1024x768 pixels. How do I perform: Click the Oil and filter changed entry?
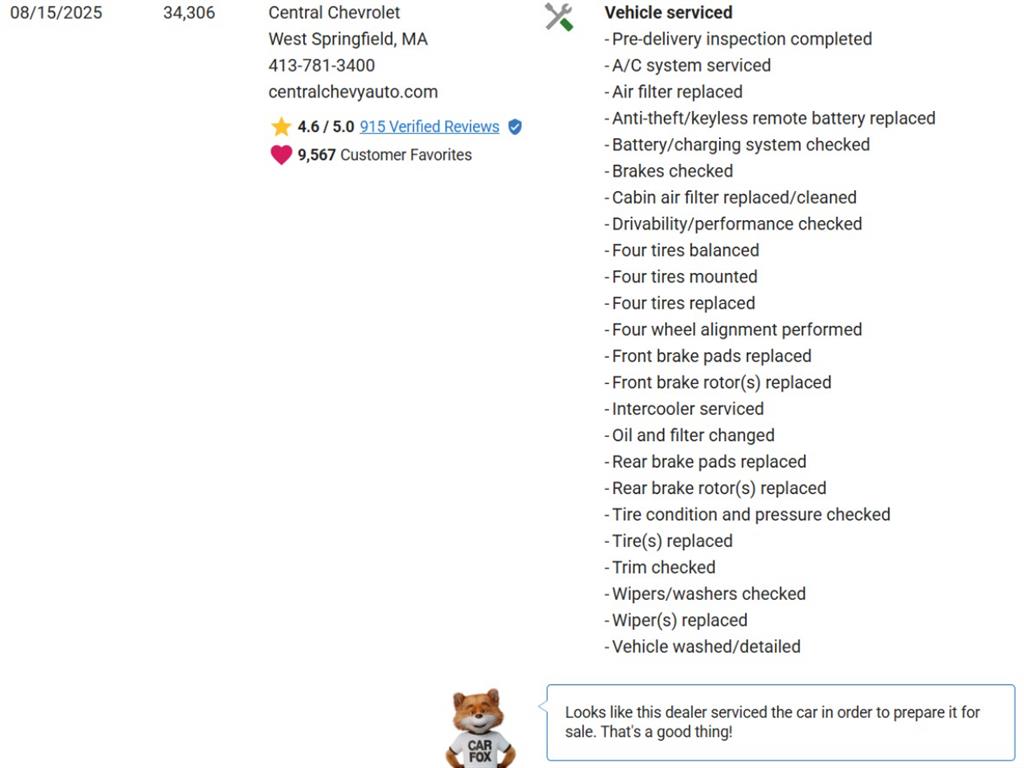[693, 436]
